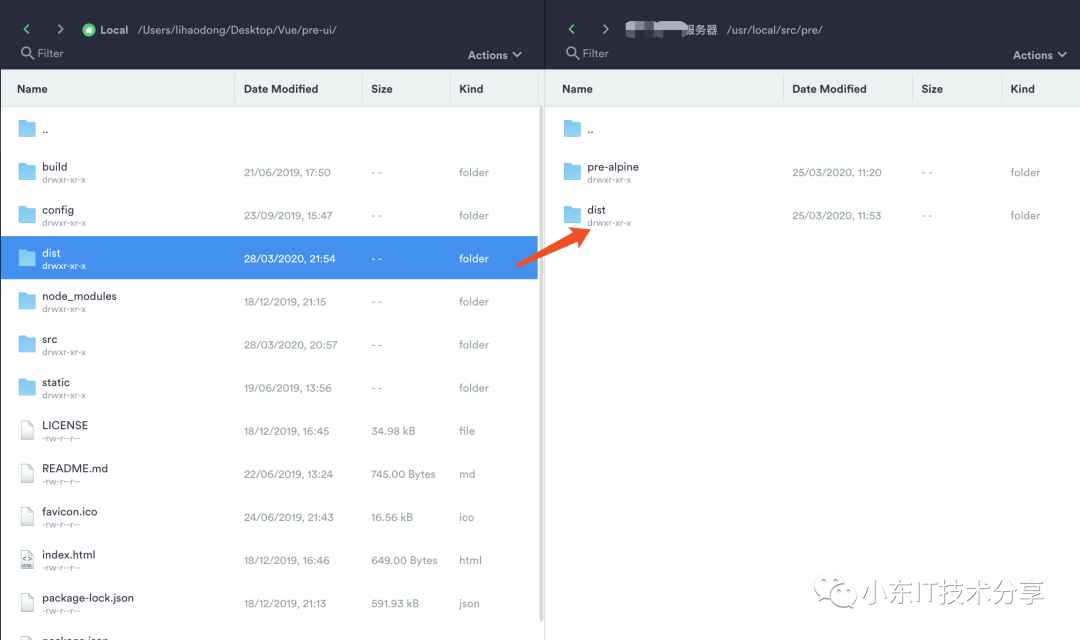1080x640 pixels.
Task: Click the static folder icon
Action: [x=27, y=387]
